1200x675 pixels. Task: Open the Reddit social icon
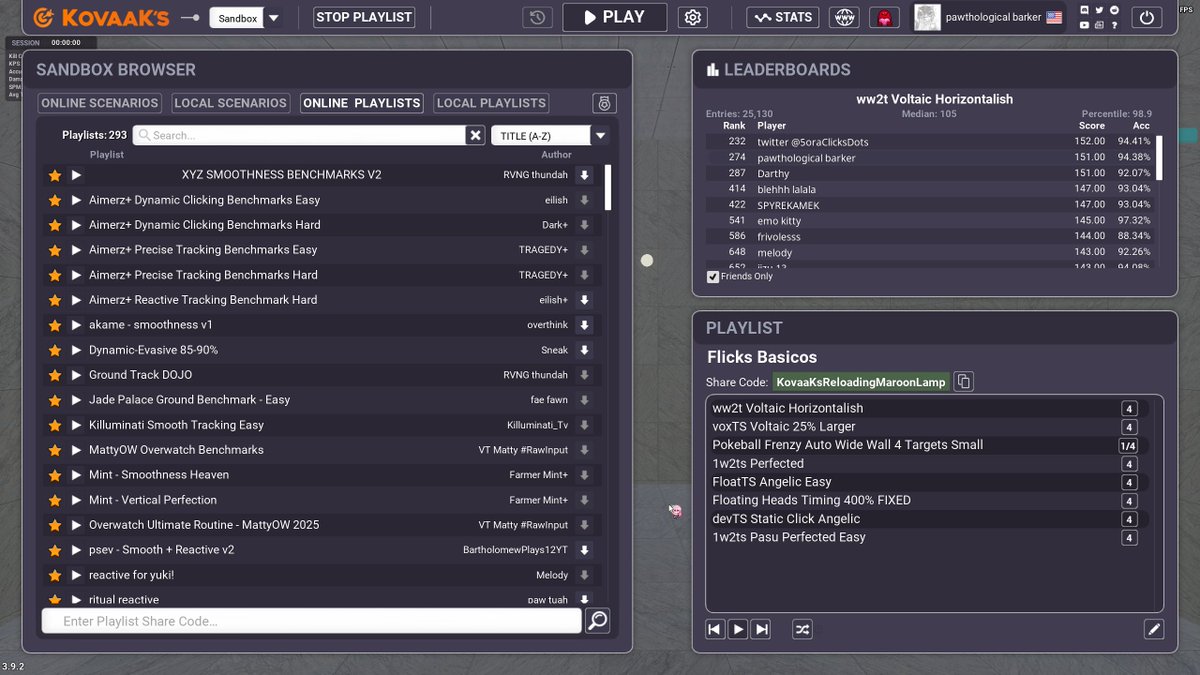(1115, 10)
